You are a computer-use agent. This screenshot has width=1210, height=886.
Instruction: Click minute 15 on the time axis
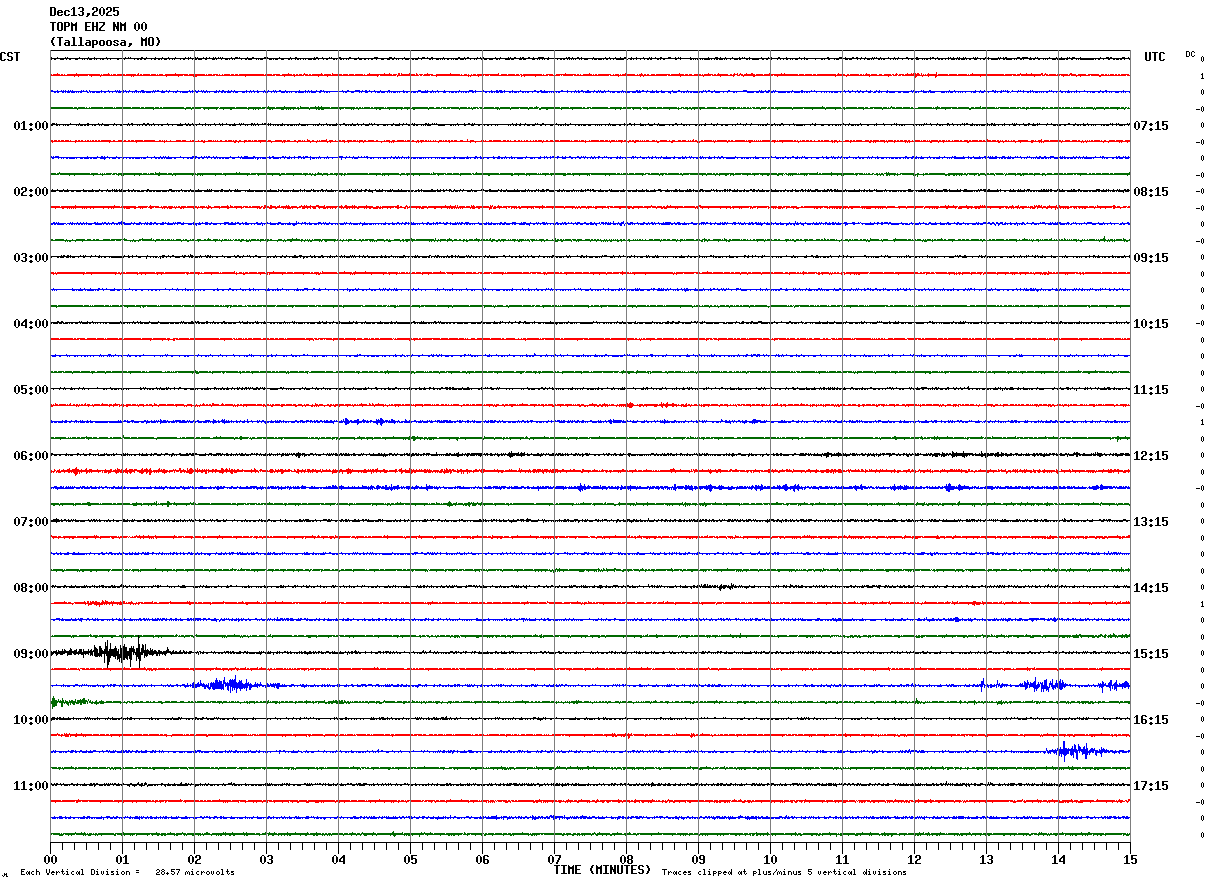(1129, 859)
